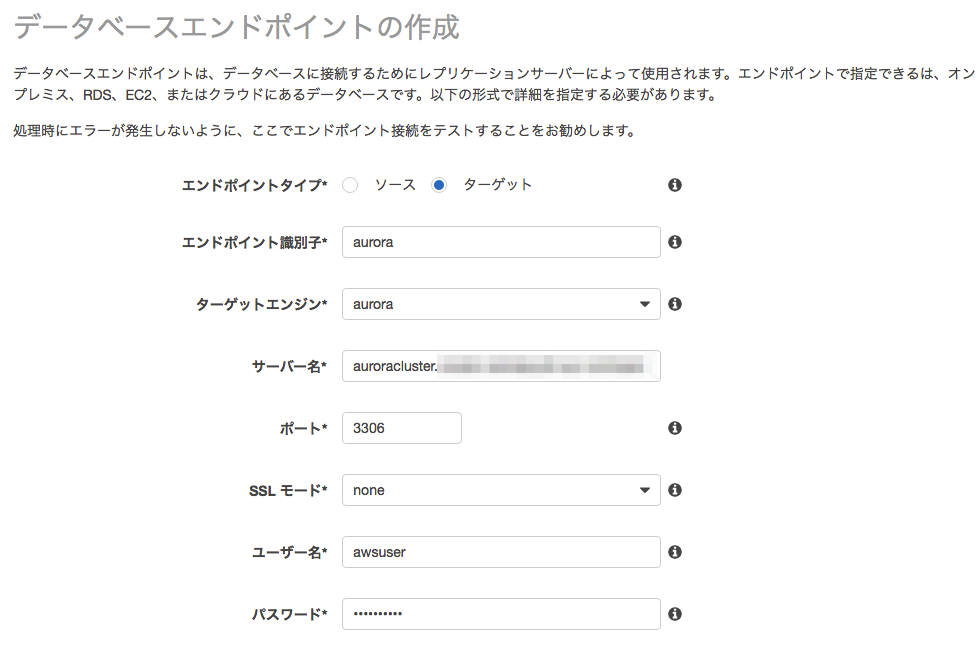This screenshot has height=646, width=979.
Task: Select the ポート field showing 3306
Action: [x=401, y=428]
